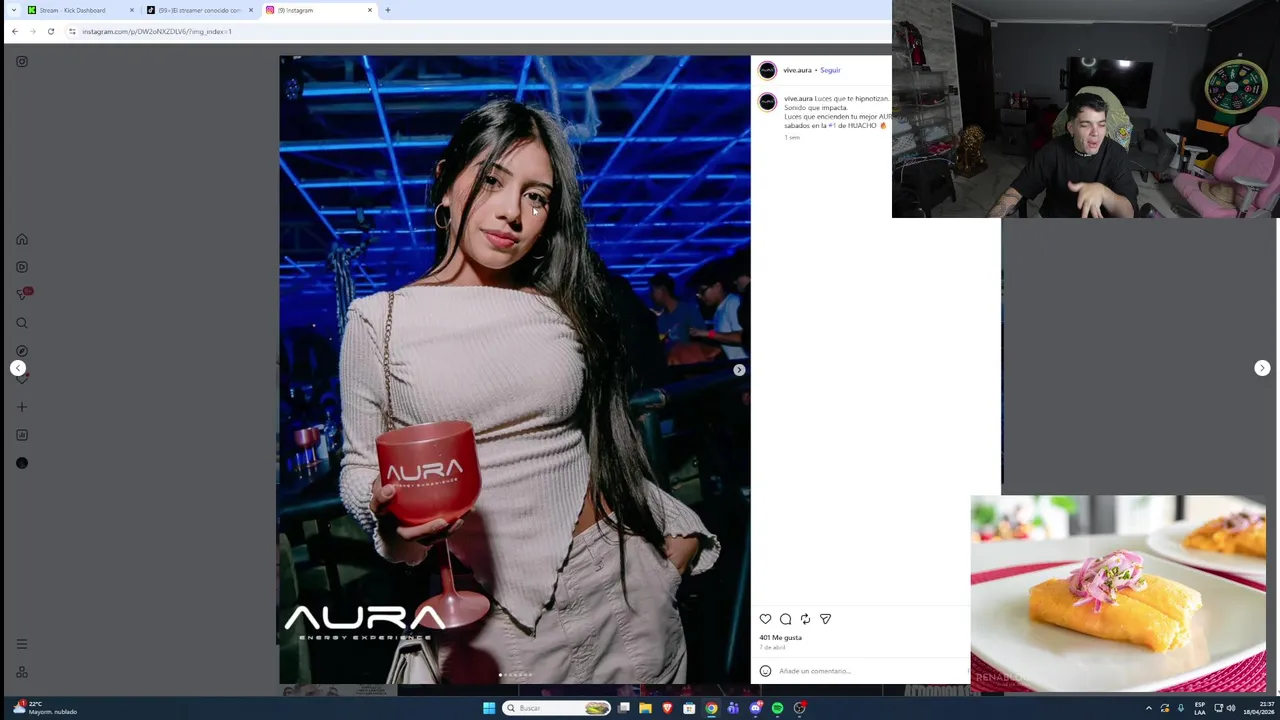Viewport: 1280px width, 720px height.
Task: Click the taskbar Buscar search box
Action: pyautogui.click(x=556, y=708)
